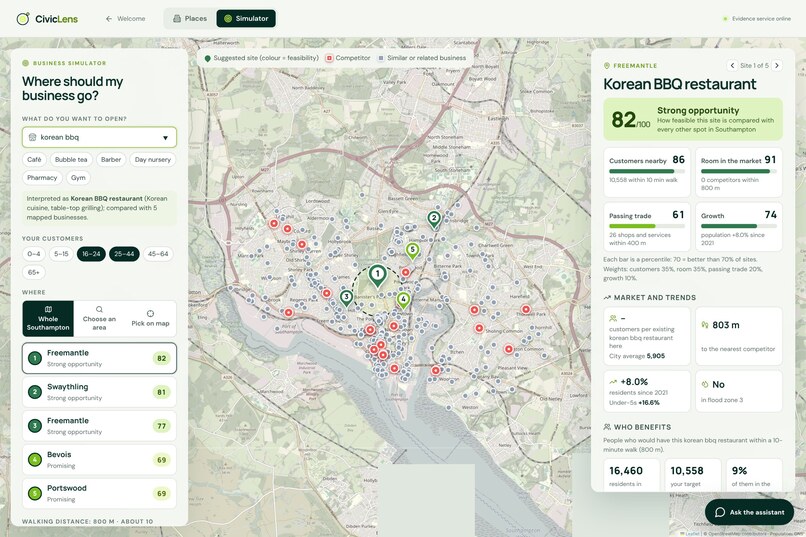Viewport: 806px width, 537px height.
Task: Select the Pick on map option
Action: pyautogui.click(x=150, y=319)
